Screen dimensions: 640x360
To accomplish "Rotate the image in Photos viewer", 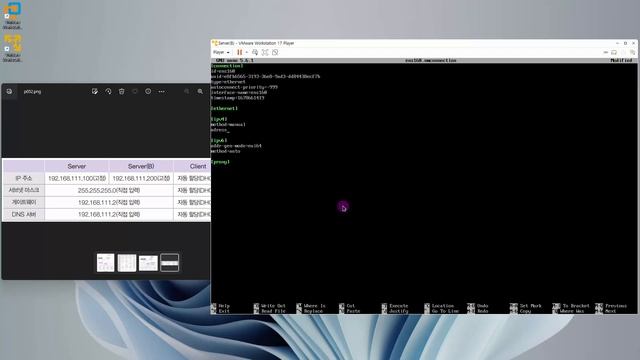I will [108, 91].
